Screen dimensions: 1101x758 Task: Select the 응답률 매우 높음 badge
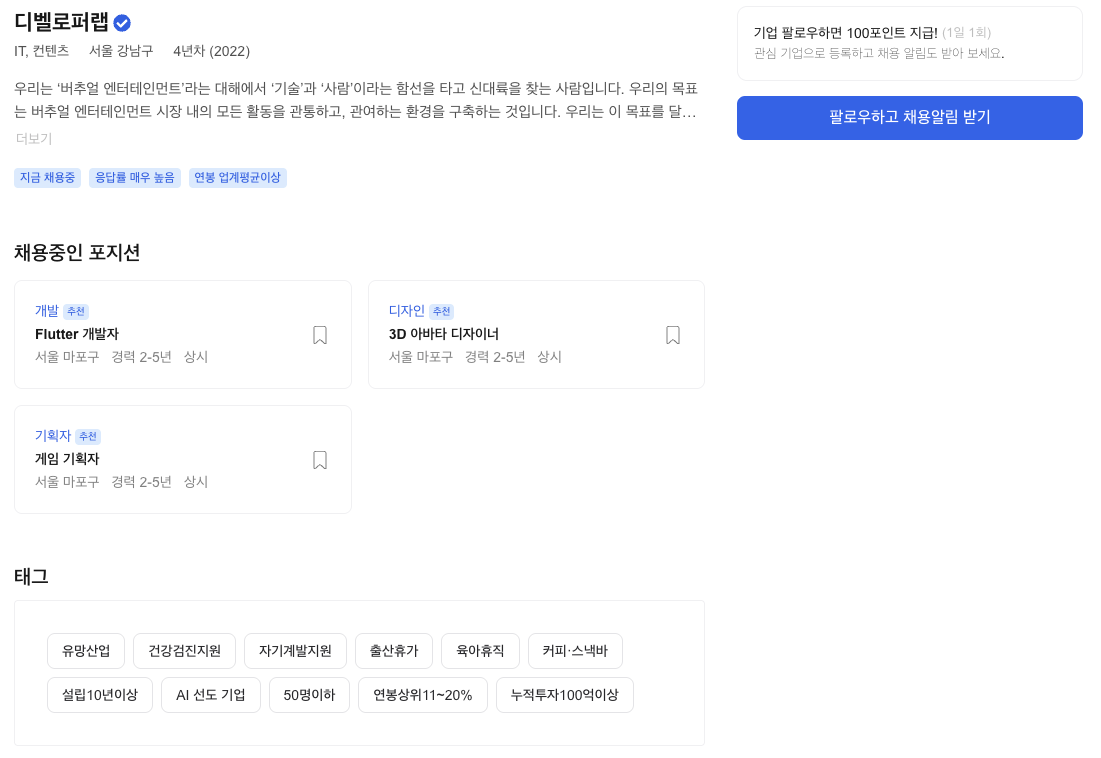coord(135,178)
